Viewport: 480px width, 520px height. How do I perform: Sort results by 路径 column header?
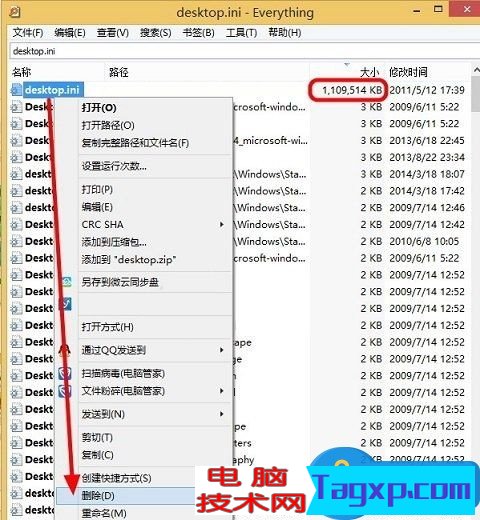point(118,72)
